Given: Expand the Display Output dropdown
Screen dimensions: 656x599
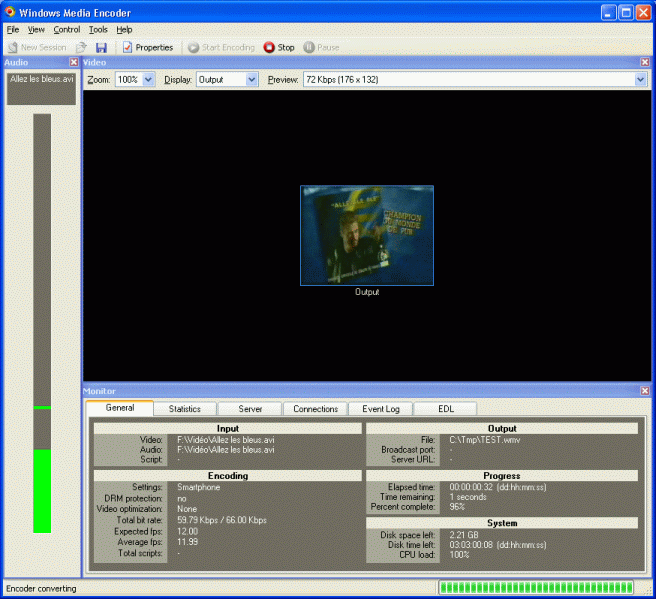Looking at the screenshot, I should (251, 79).
